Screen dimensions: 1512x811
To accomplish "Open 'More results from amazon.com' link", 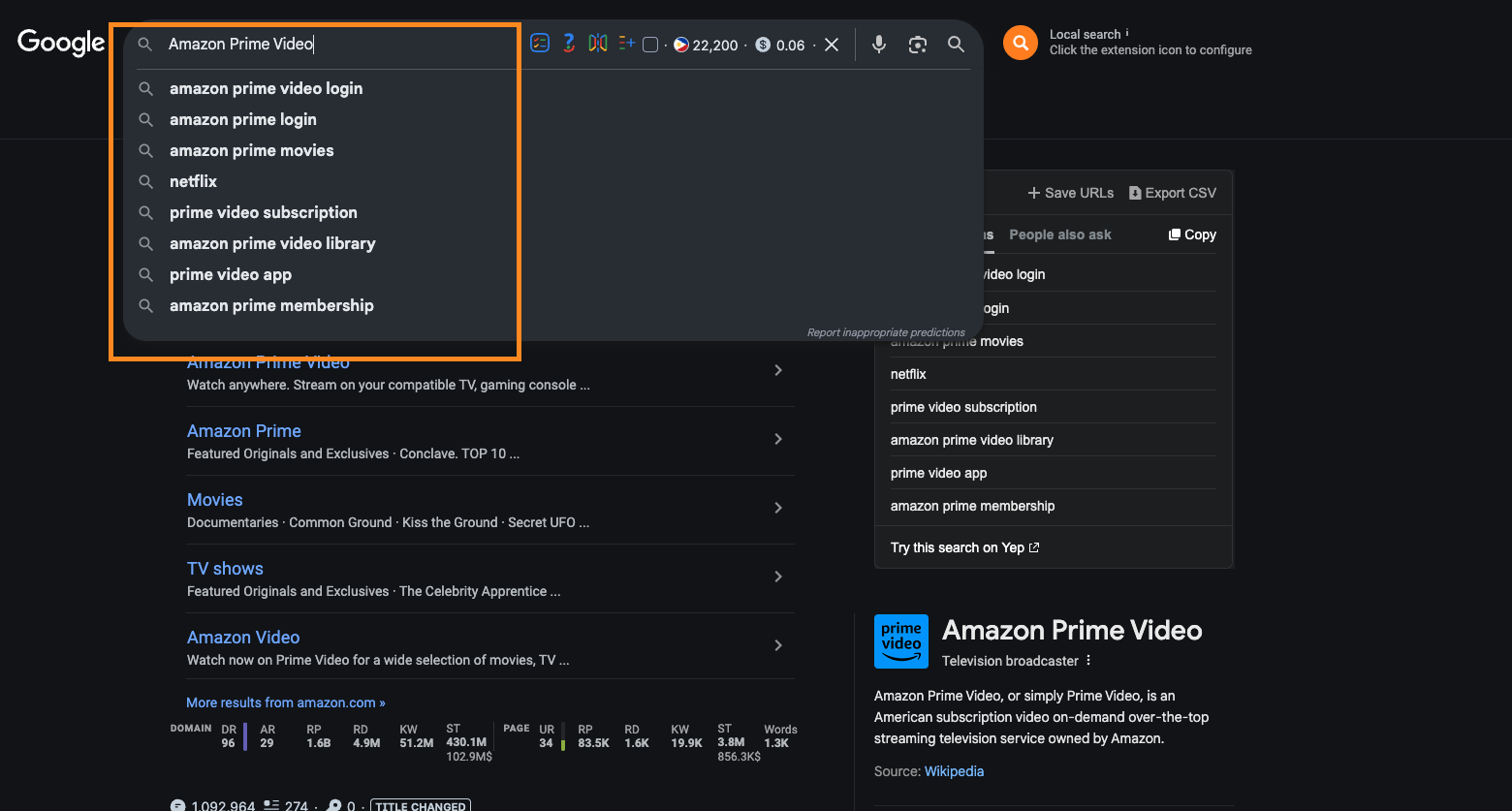I will click(x=286, y=702).
